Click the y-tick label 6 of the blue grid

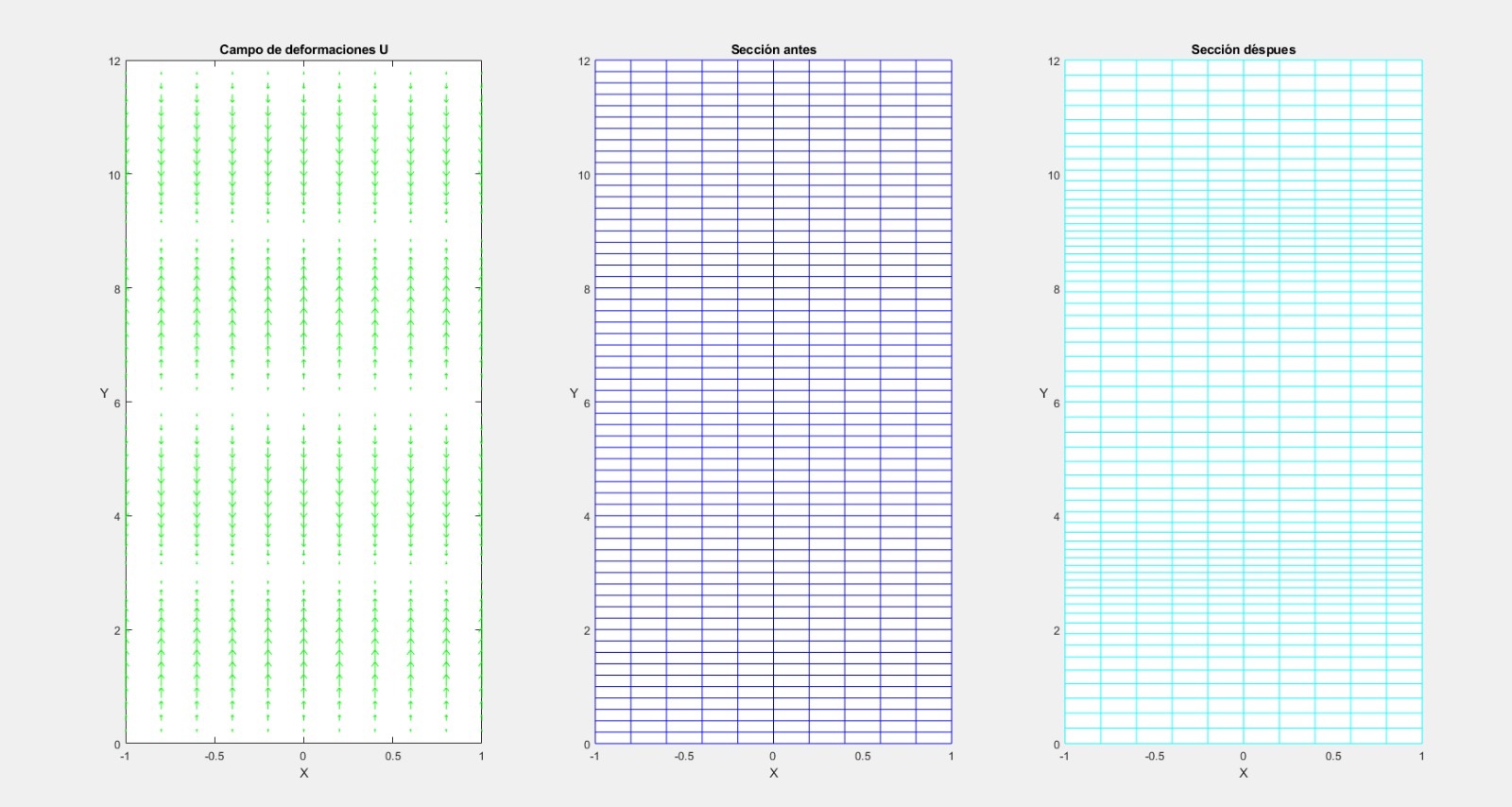click(x=587, y=403)
